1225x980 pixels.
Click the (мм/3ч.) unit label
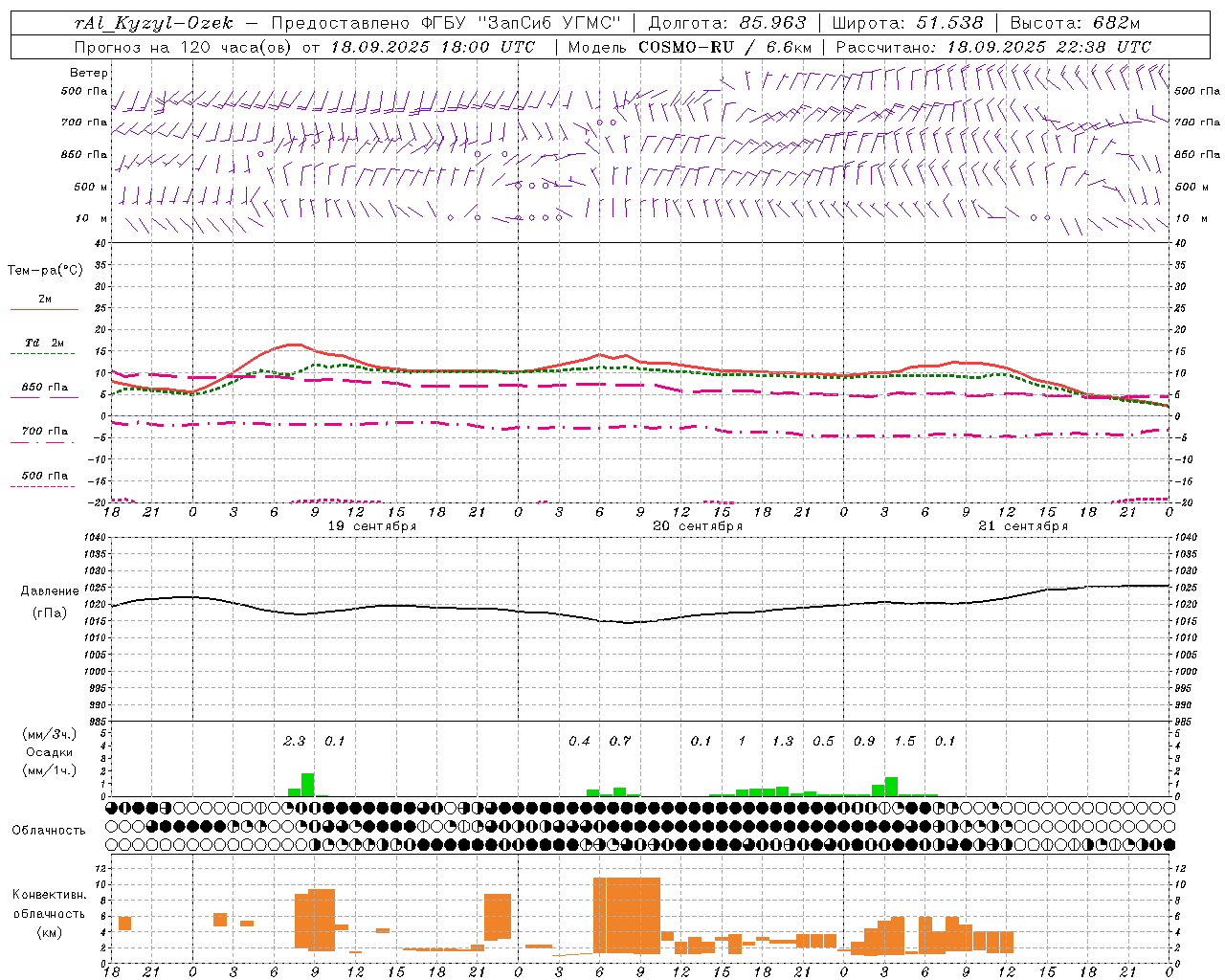click(50, 734)
